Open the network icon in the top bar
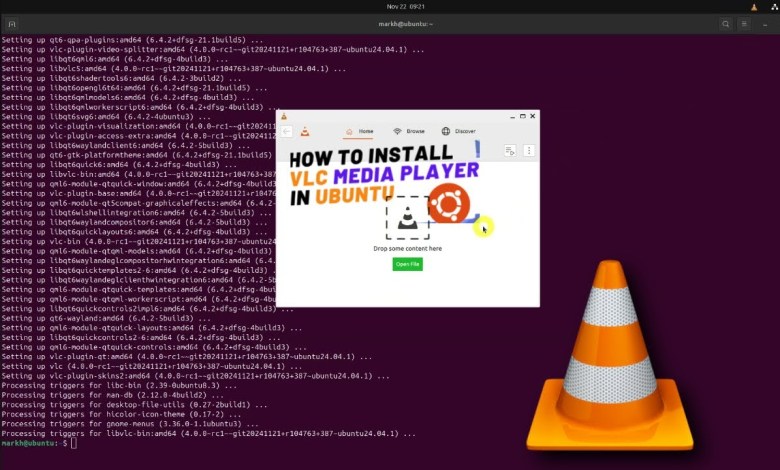This screenshot has width=780, height=470. 775,6
